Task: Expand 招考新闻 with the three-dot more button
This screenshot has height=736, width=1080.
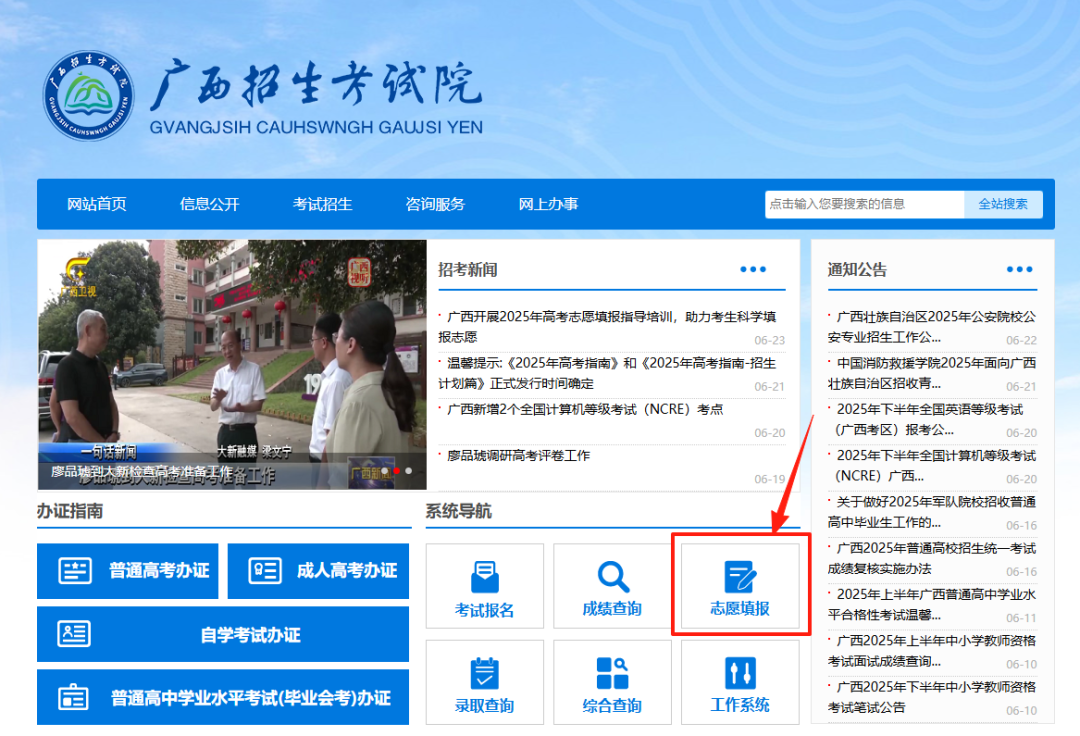Action: (753, 269)
